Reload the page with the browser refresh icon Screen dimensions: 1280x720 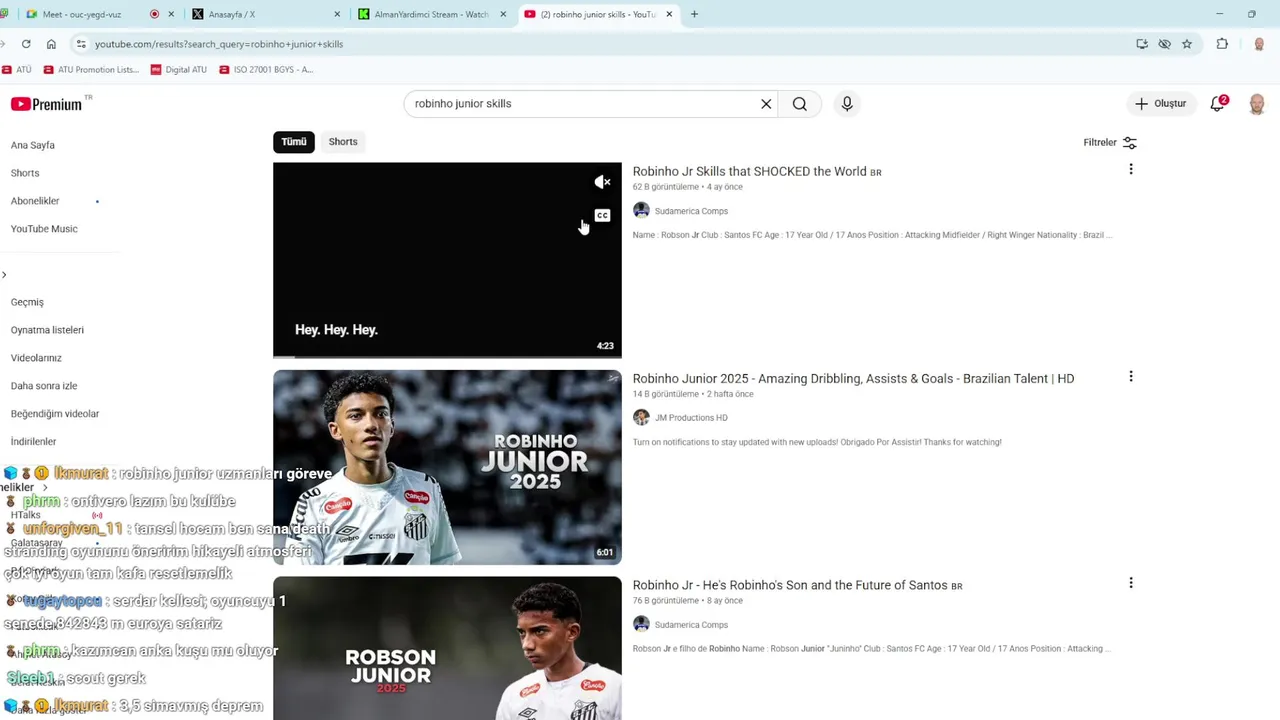(x=26, y=44)
